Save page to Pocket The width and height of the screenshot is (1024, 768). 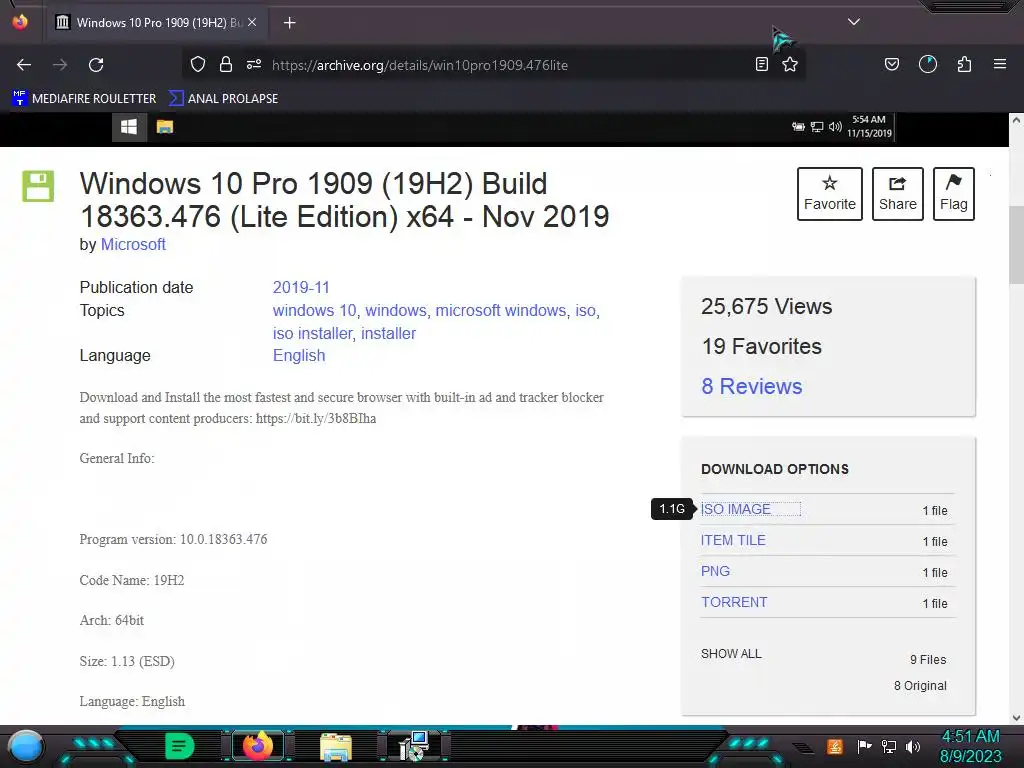(891, 64)
